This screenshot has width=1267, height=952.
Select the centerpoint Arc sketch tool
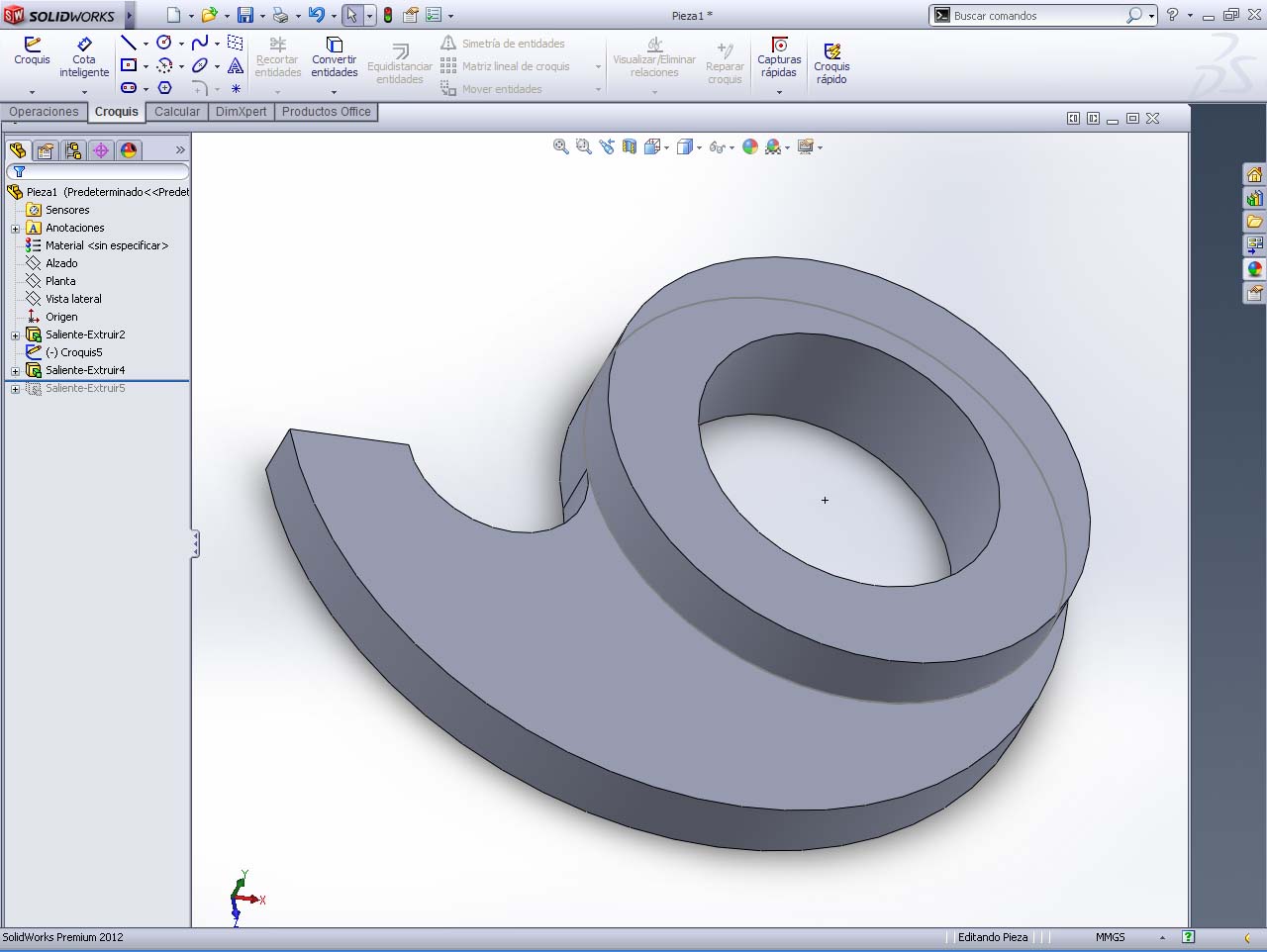click(164, 65)
